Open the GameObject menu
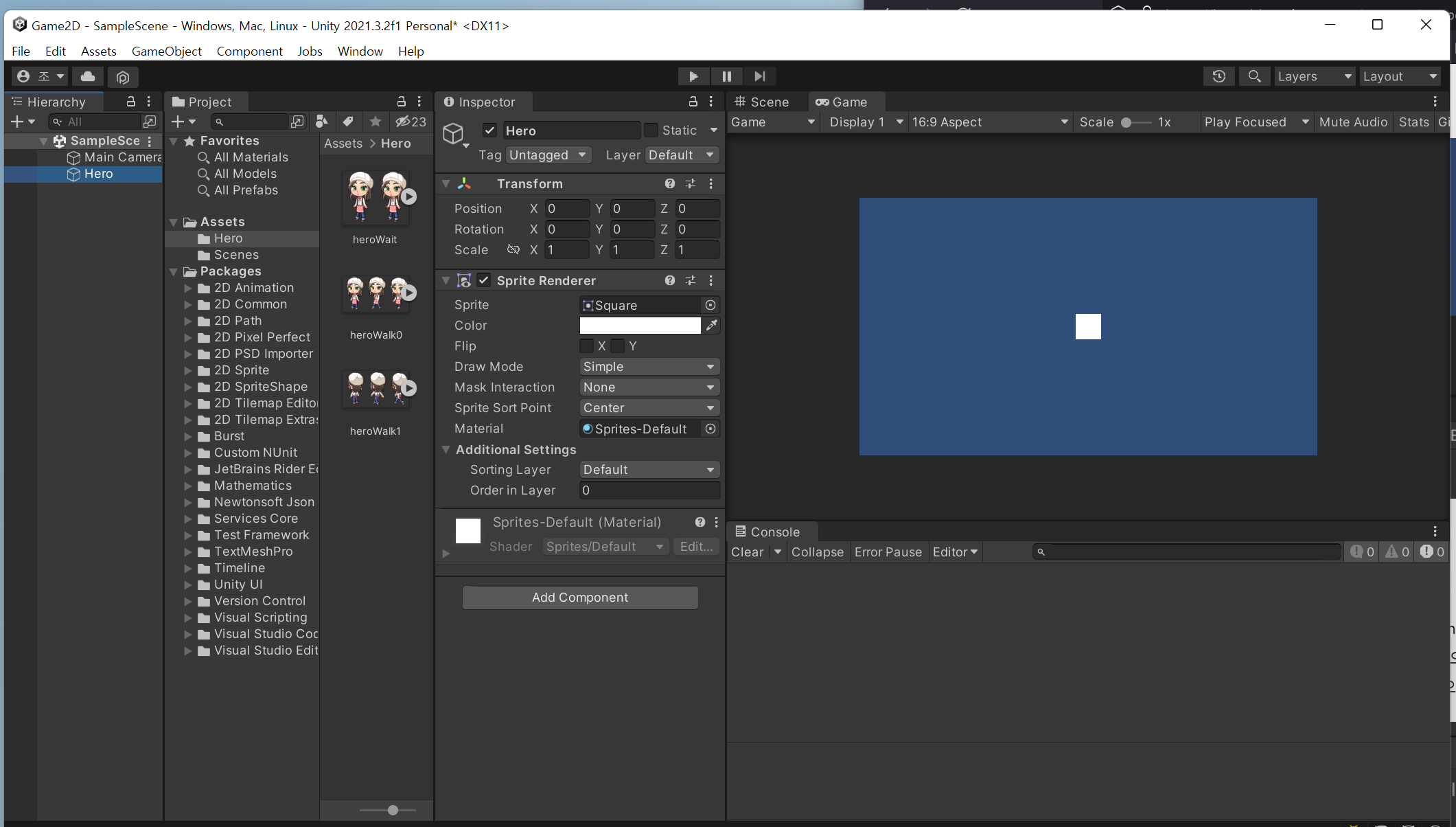Screen dimensions: 1456x827 tap(166, 52)
